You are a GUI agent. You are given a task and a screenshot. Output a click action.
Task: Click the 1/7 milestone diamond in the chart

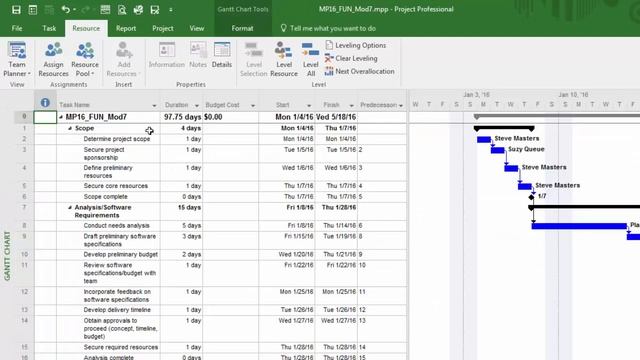(531, 197)
